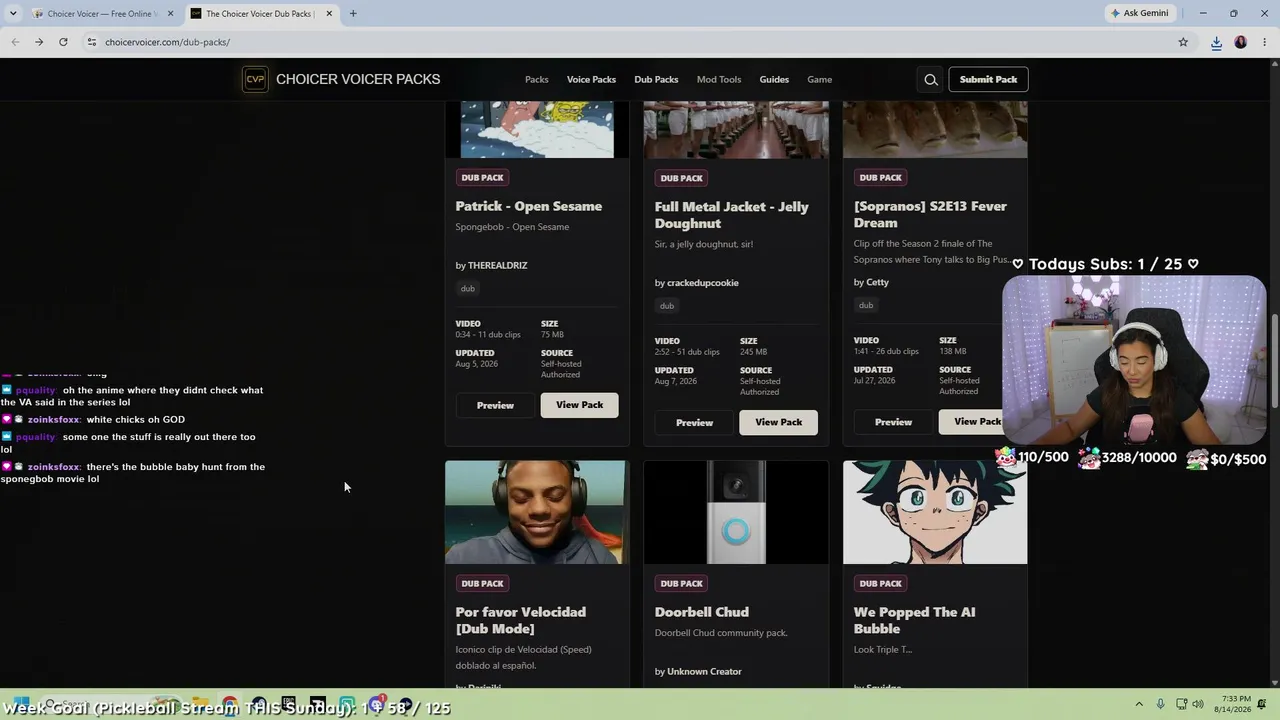Click author Cetty
The width and height of the screenshot is (1280, 720).
pos(877,282)
